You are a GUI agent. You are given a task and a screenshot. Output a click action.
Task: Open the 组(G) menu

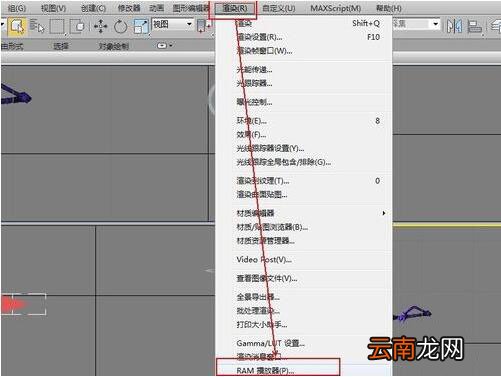[x=16, y=8]
